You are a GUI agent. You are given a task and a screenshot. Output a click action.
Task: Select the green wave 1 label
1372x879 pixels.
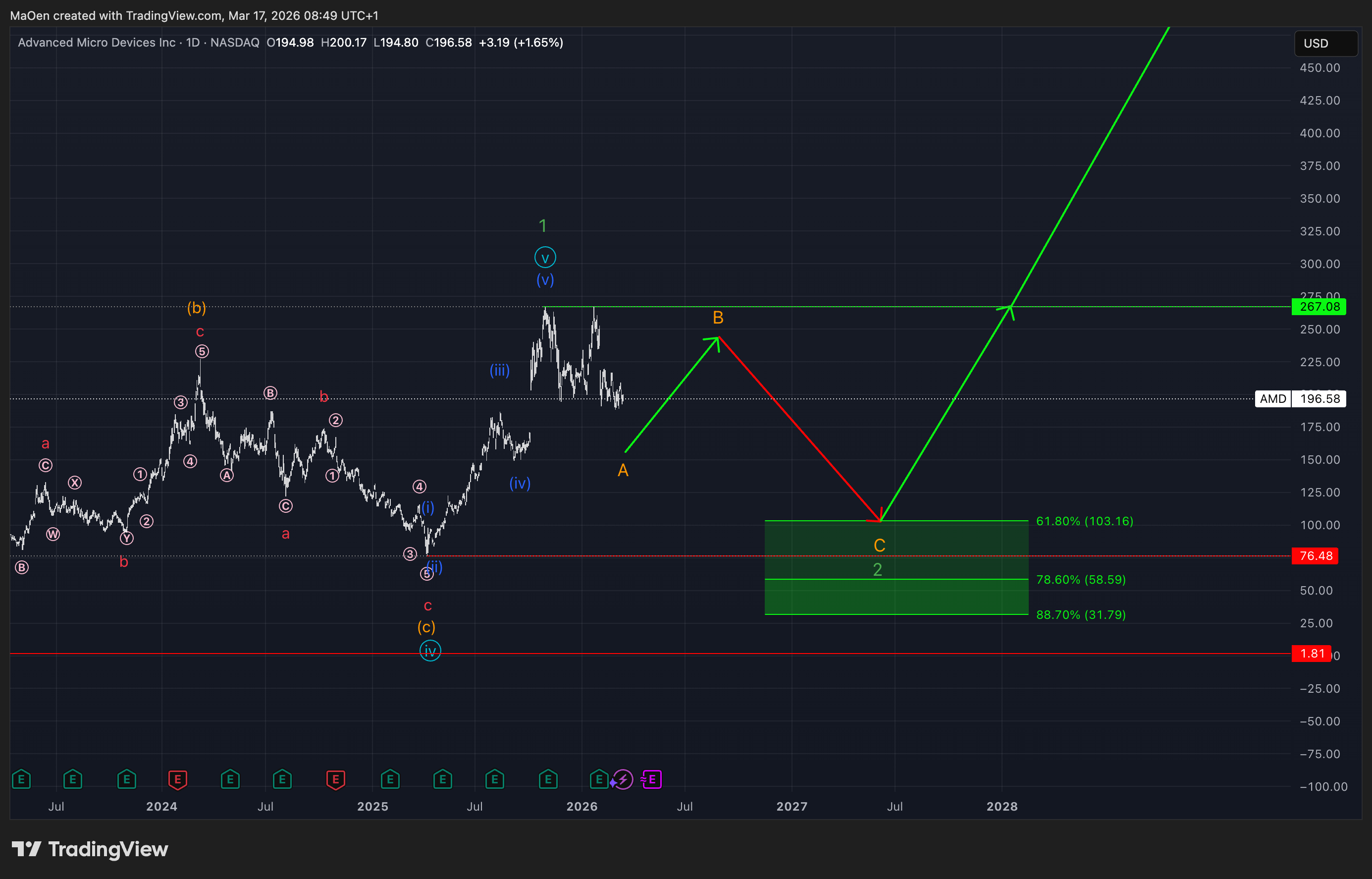543,226
